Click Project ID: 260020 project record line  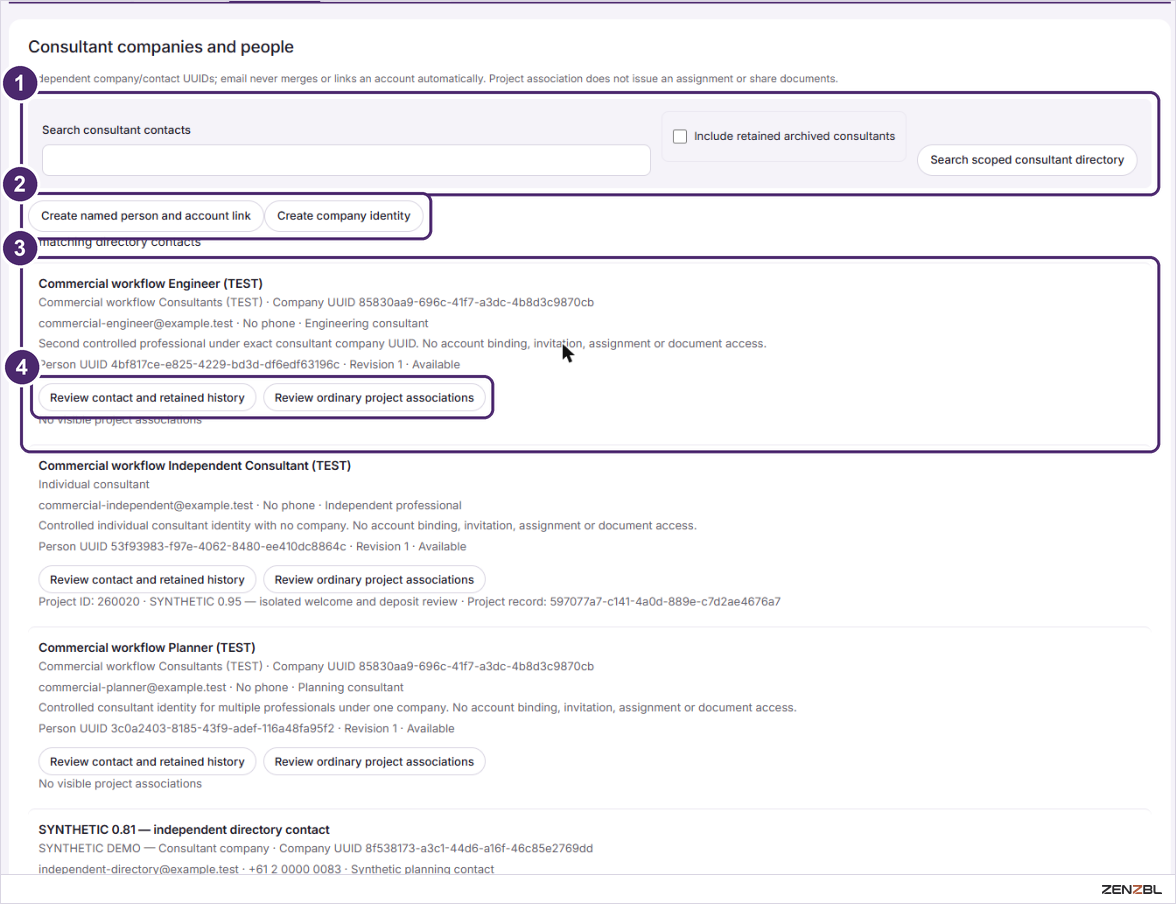(409, 602)
